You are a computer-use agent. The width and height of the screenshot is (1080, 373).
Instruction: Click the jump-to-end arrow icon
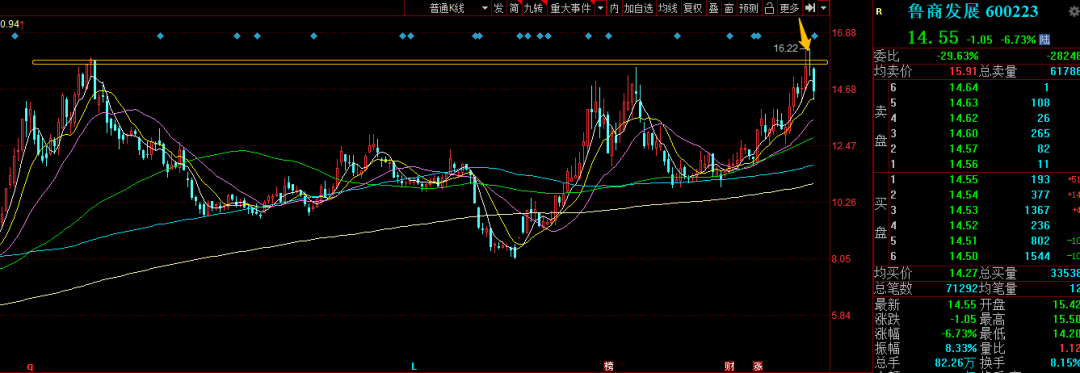(x=811, y=8)
